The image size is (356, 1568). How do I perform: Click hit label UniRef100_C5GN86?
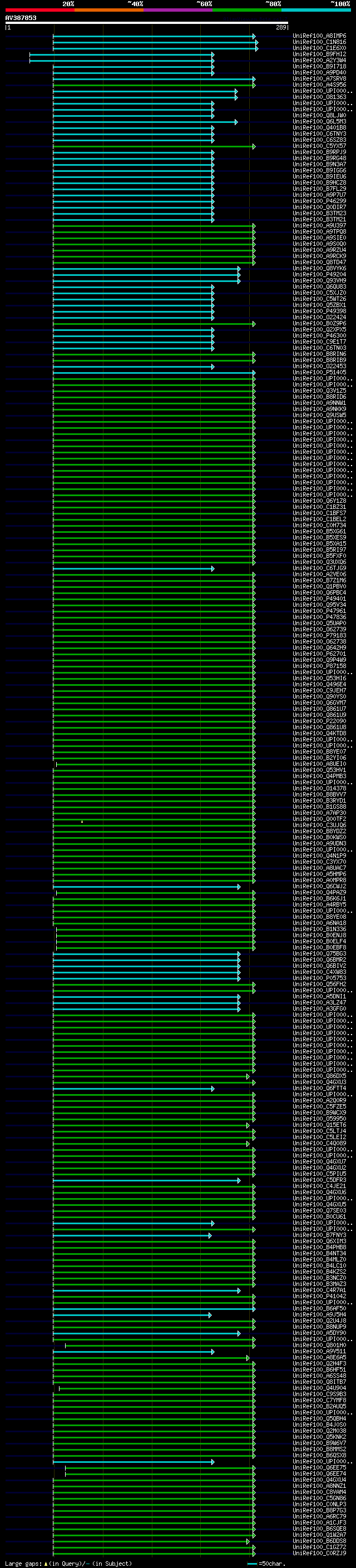[319, 1498]
